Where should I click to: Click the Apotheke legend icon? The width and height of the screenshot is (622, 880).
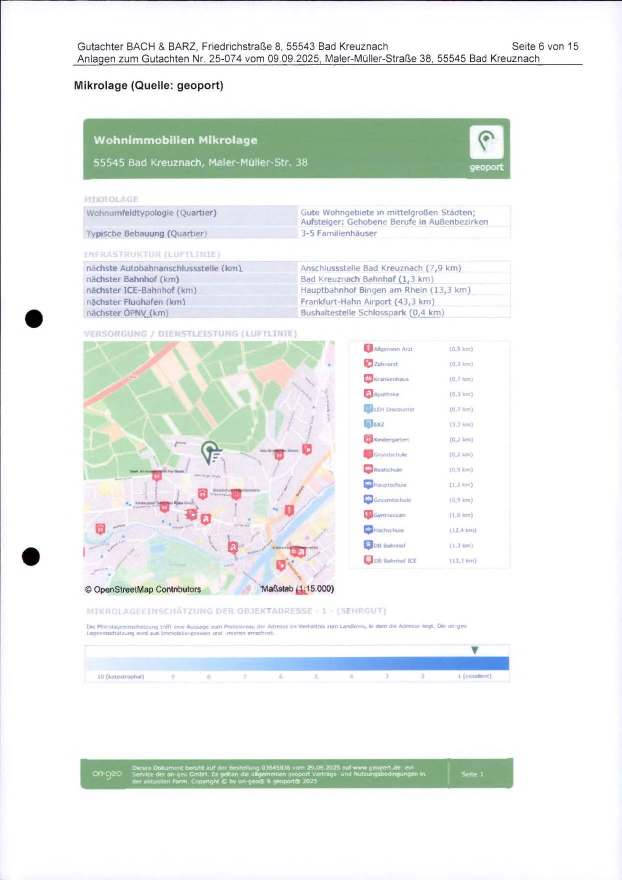[x=368, y=394]
